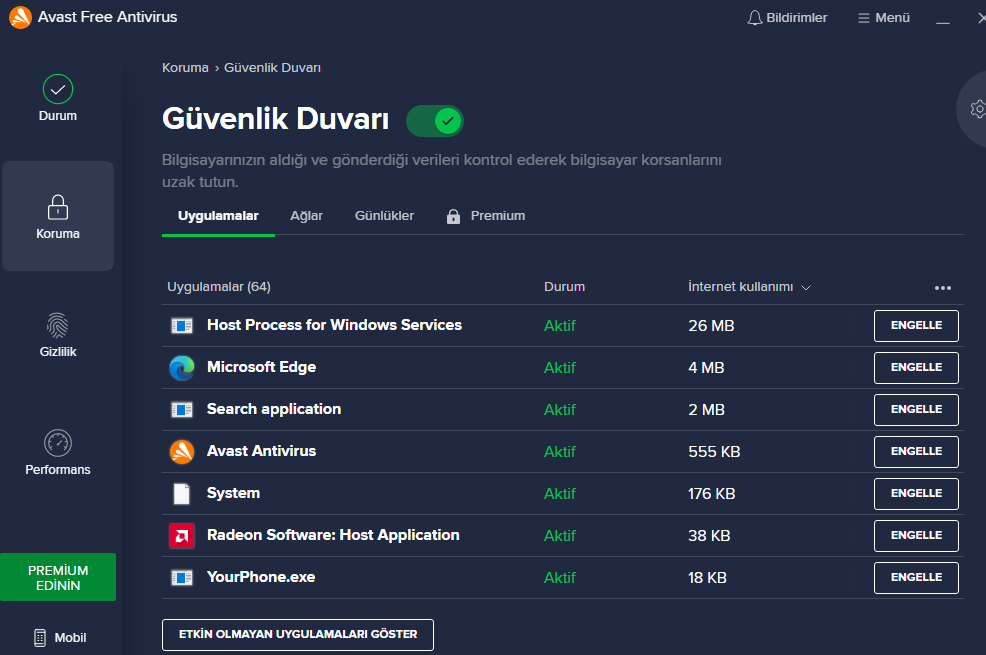Block Host Process for Windows Services
The height and width of the screenshot is (655, 986).
pyautogui.click(x=916, y=326)
